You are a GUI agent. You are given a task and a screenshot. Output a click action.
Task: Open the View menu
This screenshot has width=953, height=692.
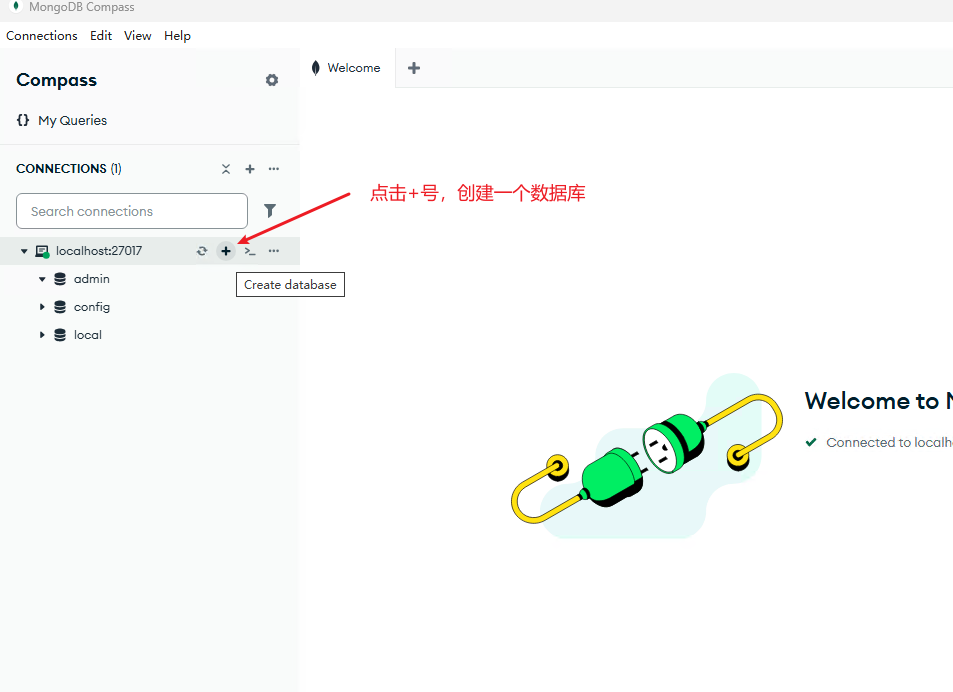(138, 36)
